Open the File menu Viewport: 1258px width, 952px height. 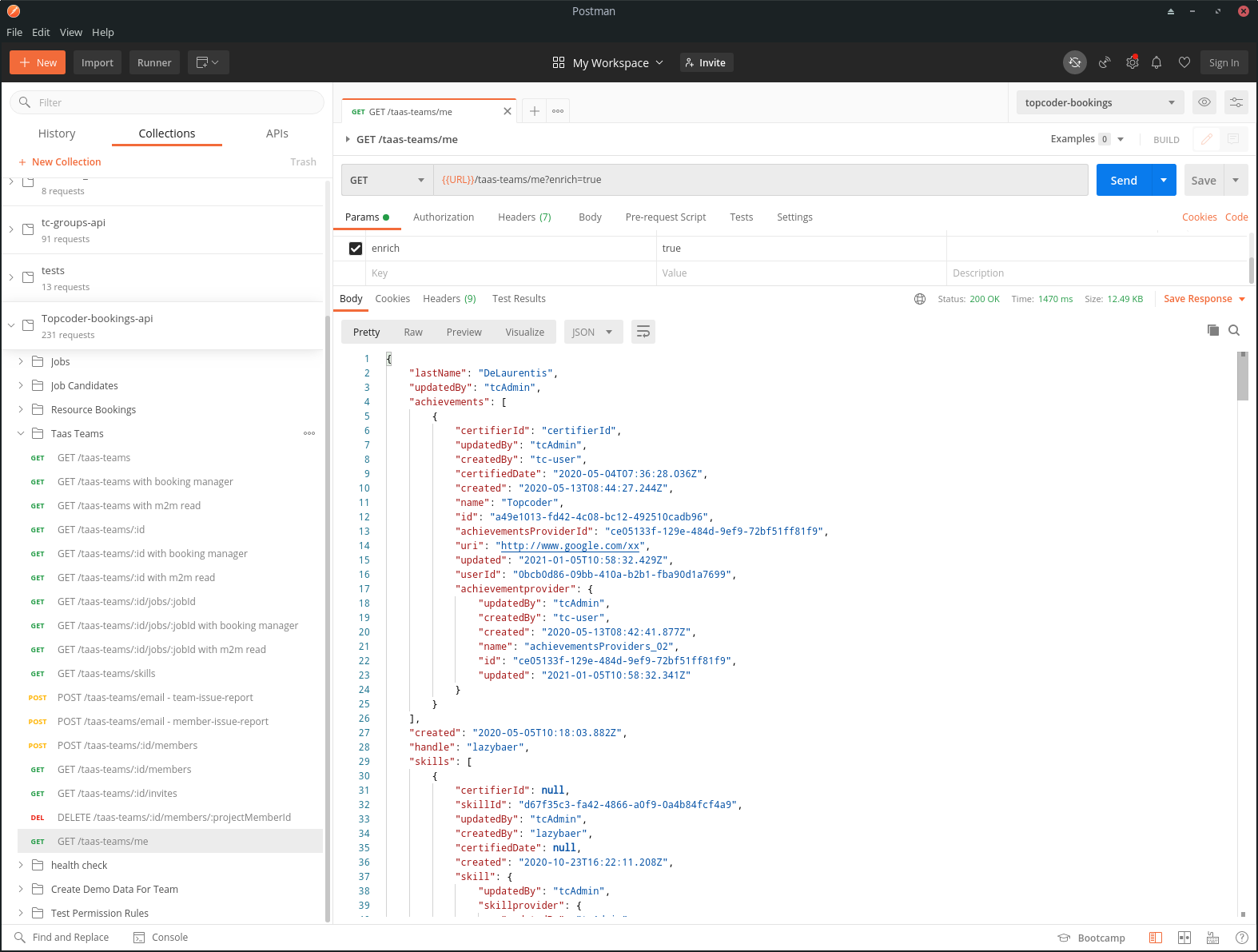click(x=14, y=32)
